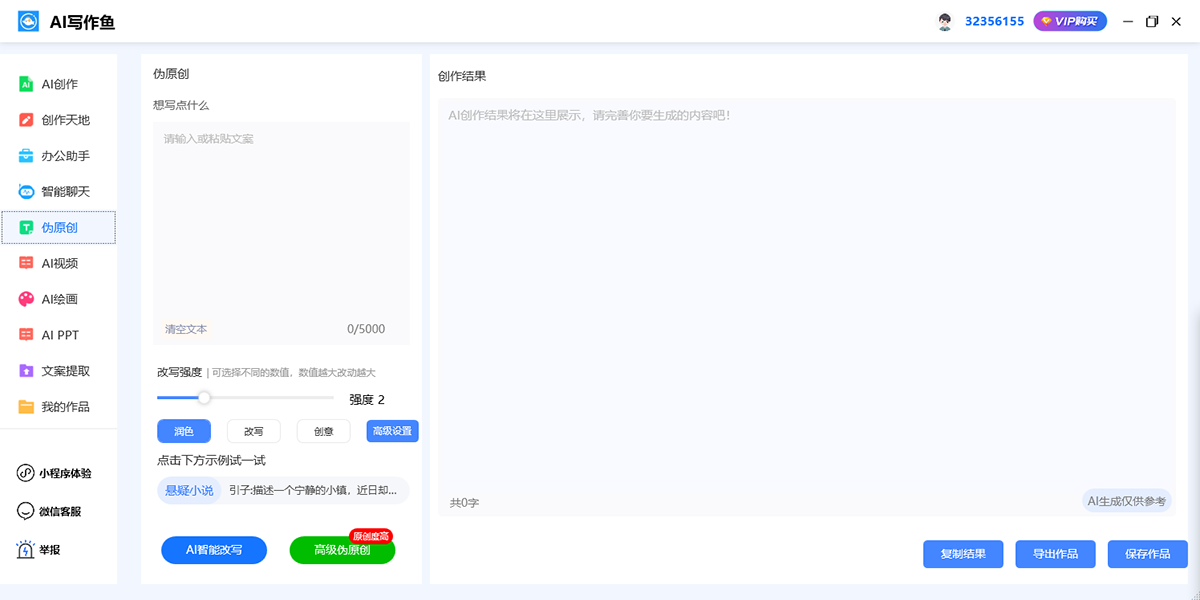
Task: Click the AI创作 sidebar icon
Action: 26,85
